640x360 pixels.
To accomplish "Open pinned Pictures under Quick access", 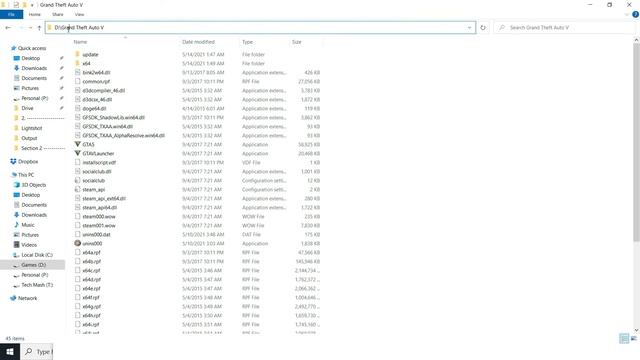I will coord(30,88).
